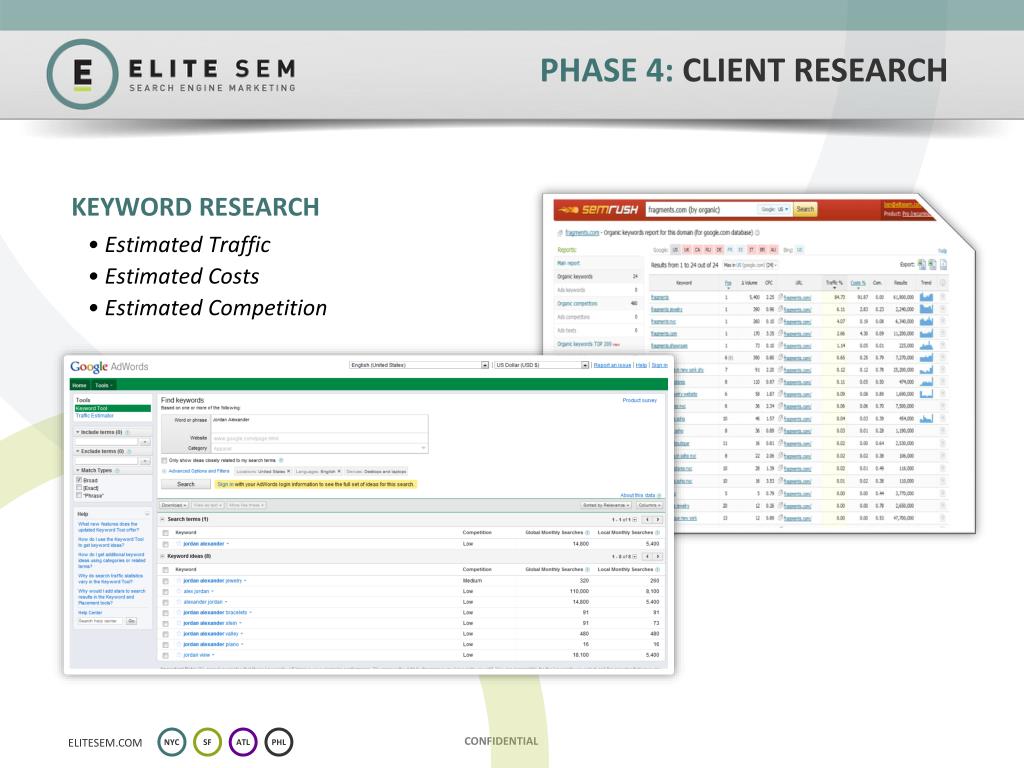Click the NYC office circle badge

coord(172,742)
